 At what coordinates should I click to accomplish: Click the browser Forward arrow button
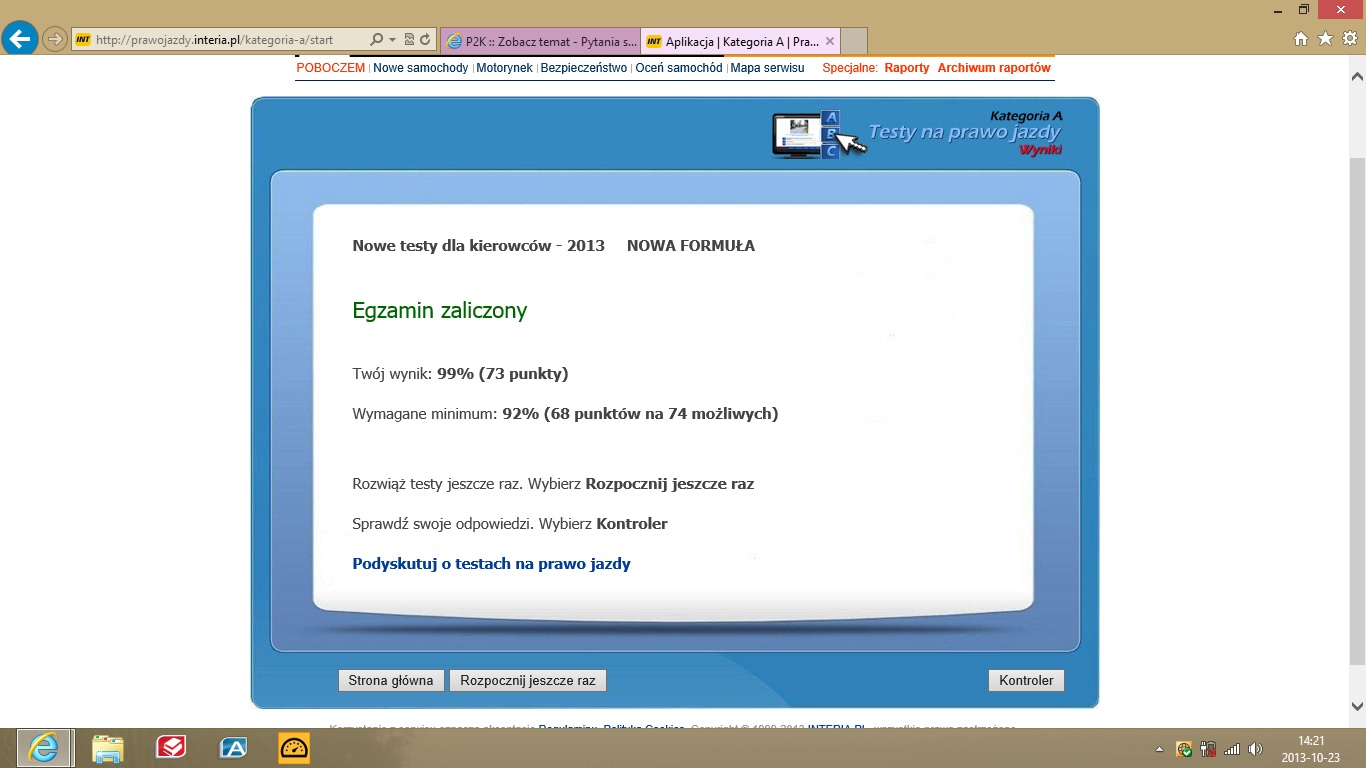coord(55,40)
